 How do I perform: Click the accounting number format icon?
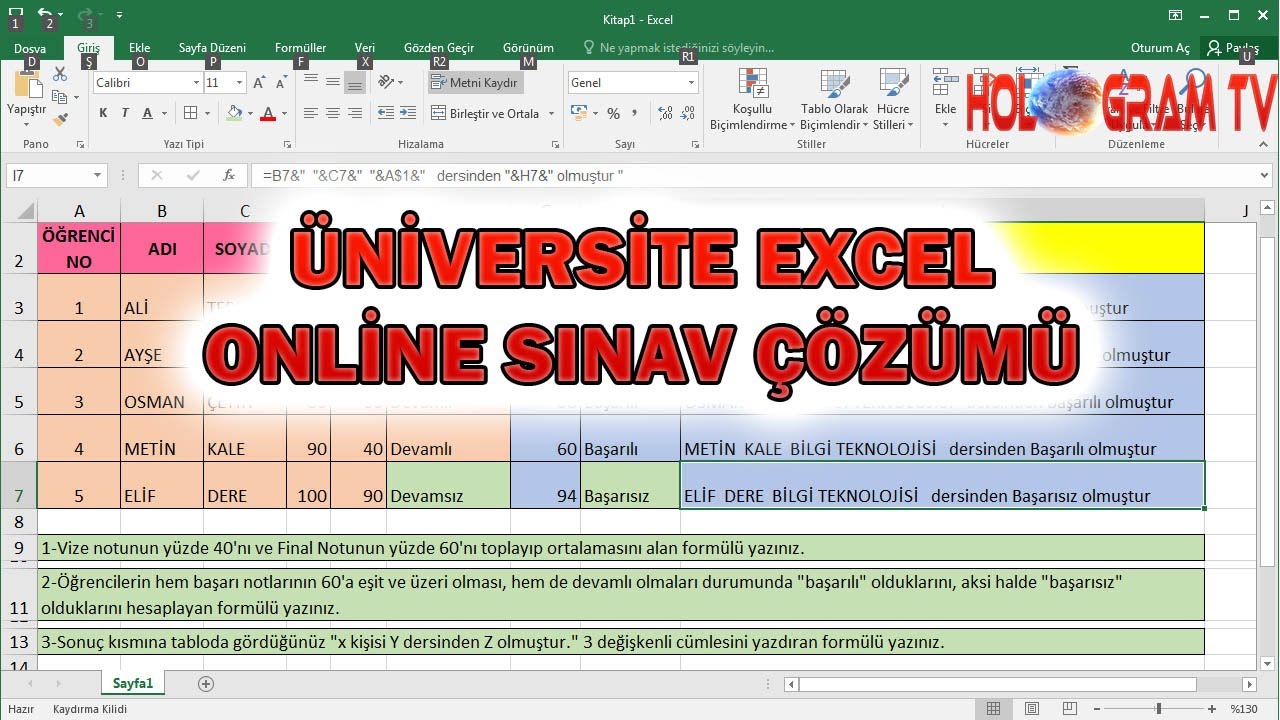579,113
